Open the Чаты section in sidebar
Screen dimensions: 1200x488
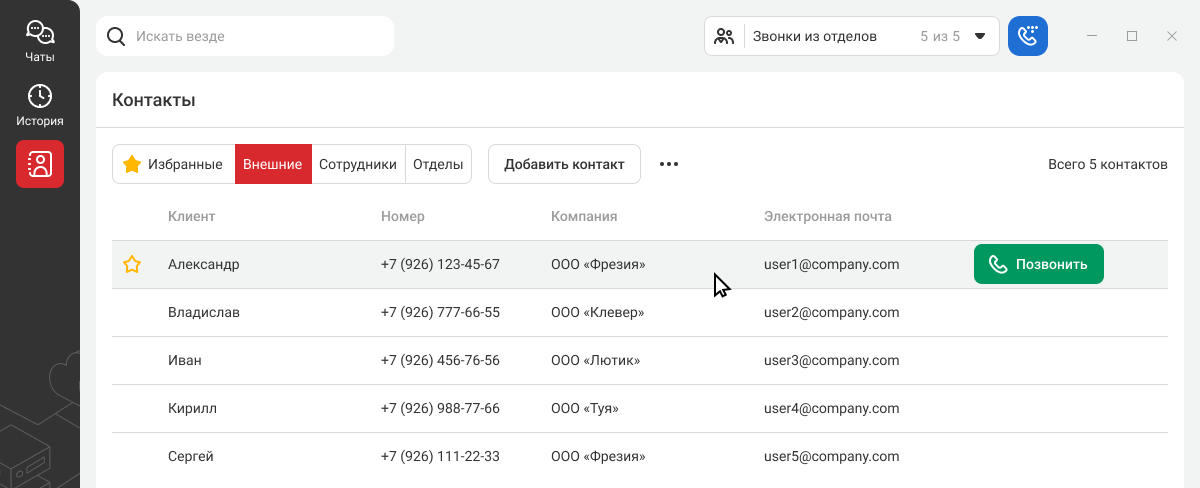[x=40, y=41]
